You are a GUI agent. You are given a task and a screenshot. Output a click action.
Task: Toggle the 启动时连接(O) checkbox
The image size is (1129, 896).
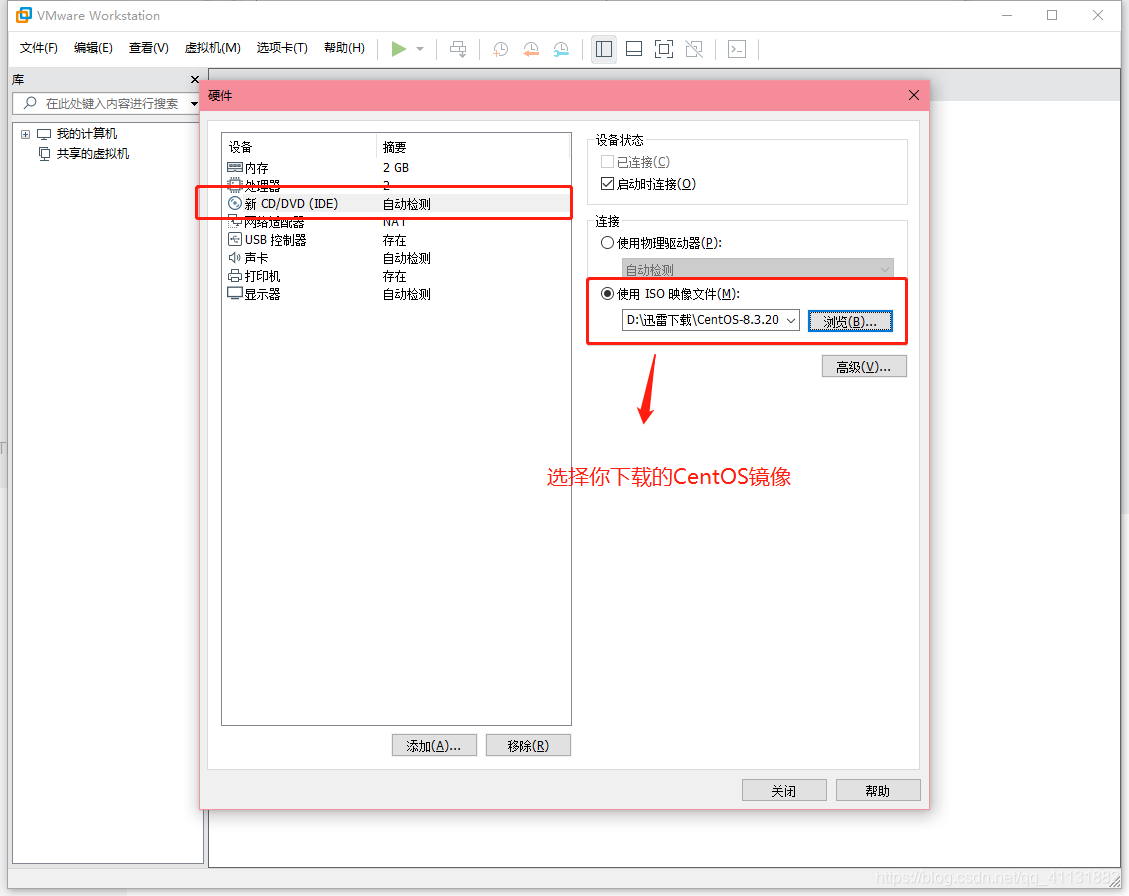tap(607, 184)
